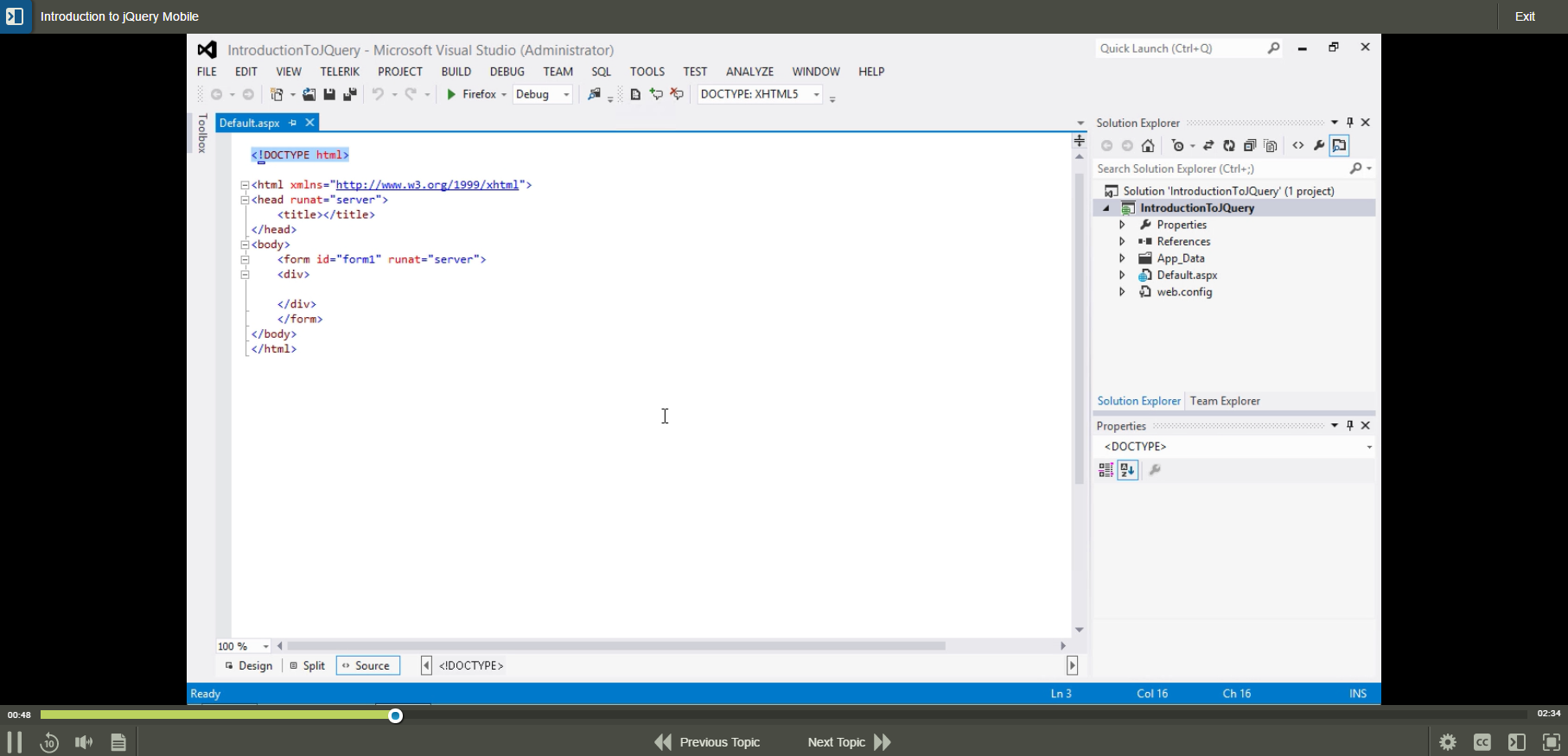Open browser selection dropdown next to Firefox

tap(504, 95)
